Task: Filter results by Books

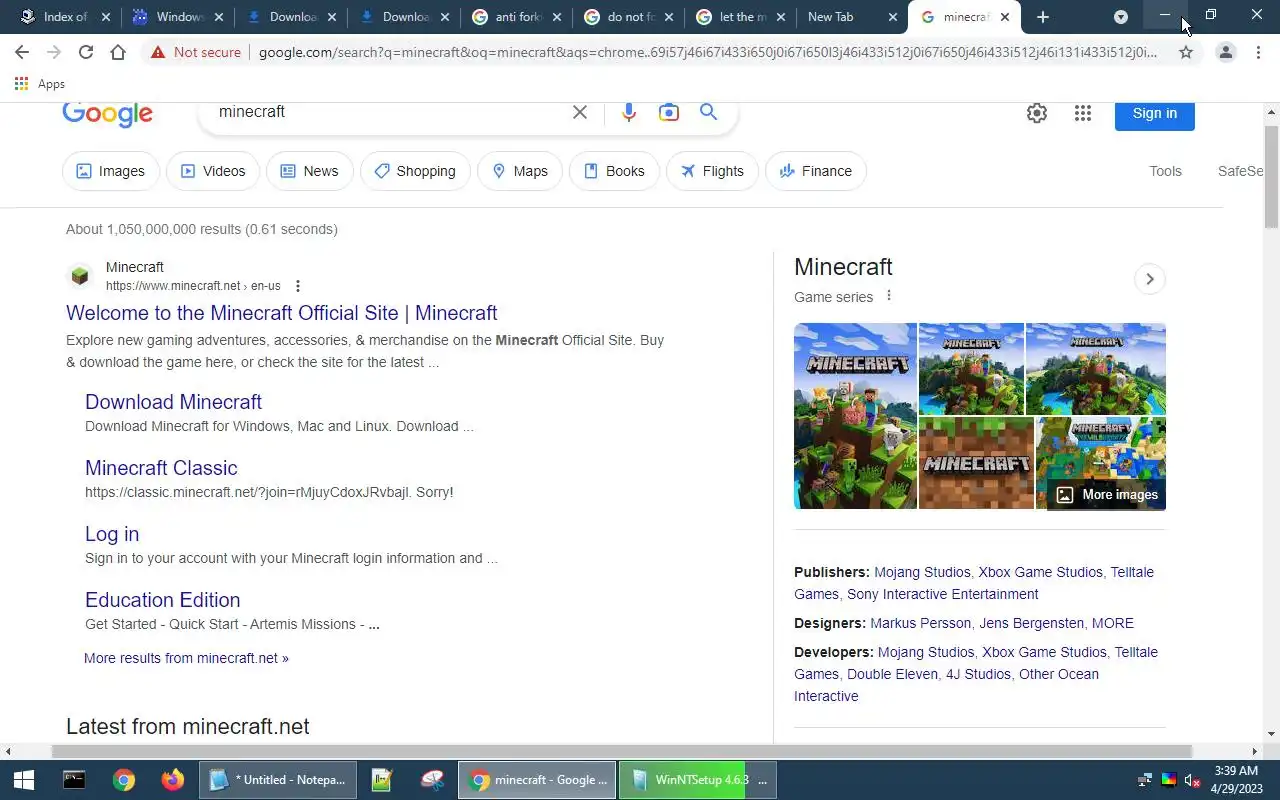Action: coord(614,171)
